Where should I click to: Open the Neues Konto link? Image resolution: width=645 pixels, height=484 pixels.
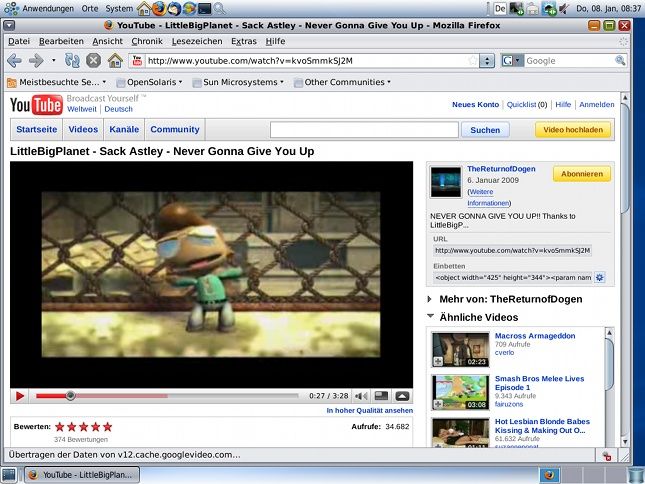tap(476, 104)
